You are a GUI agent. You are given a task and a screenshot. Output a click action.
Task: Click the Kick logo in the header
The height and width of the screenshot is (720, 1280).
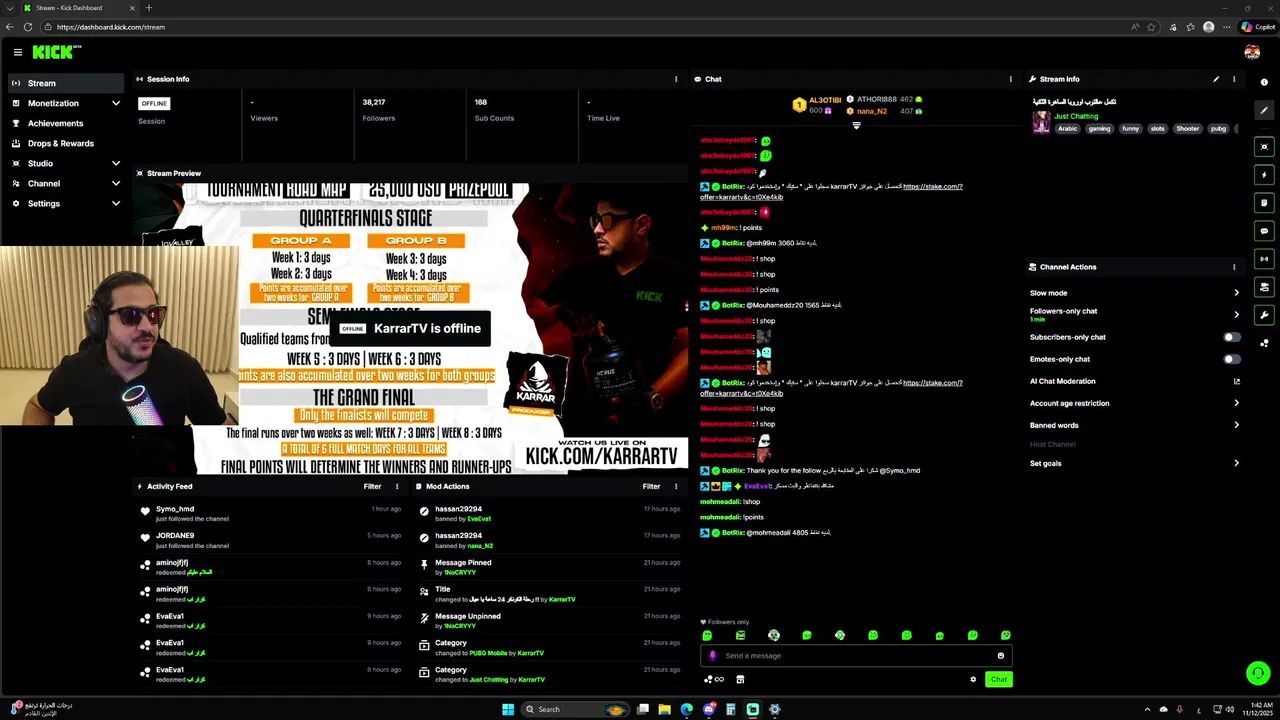(x=56, y=52)
